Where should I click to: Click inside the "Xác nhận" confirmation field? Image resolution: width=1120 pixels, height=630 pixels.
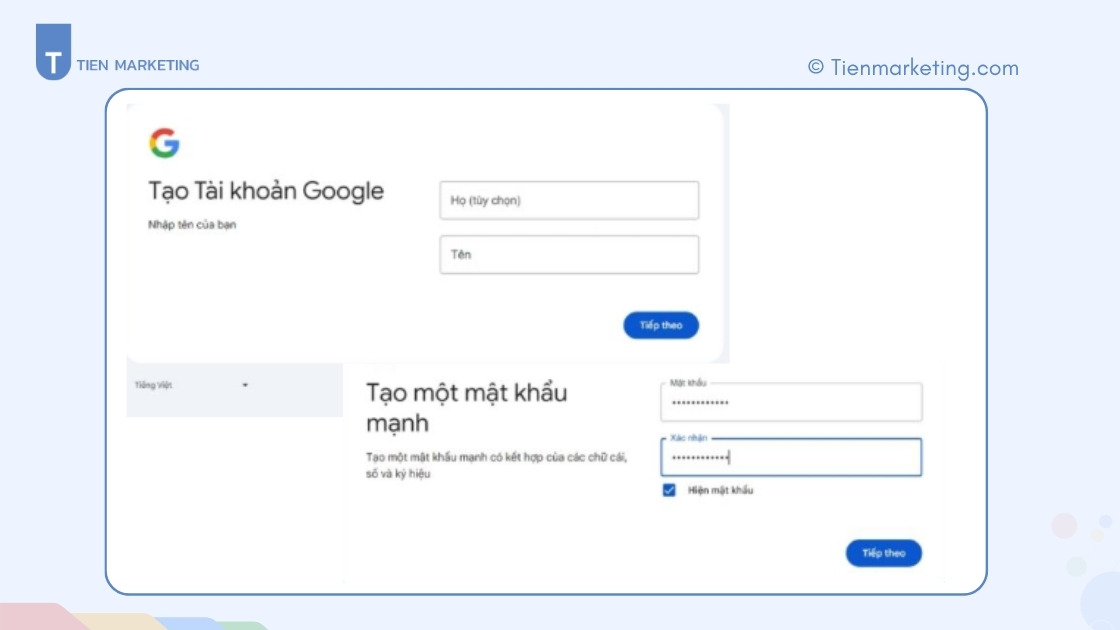pos(791,458)
